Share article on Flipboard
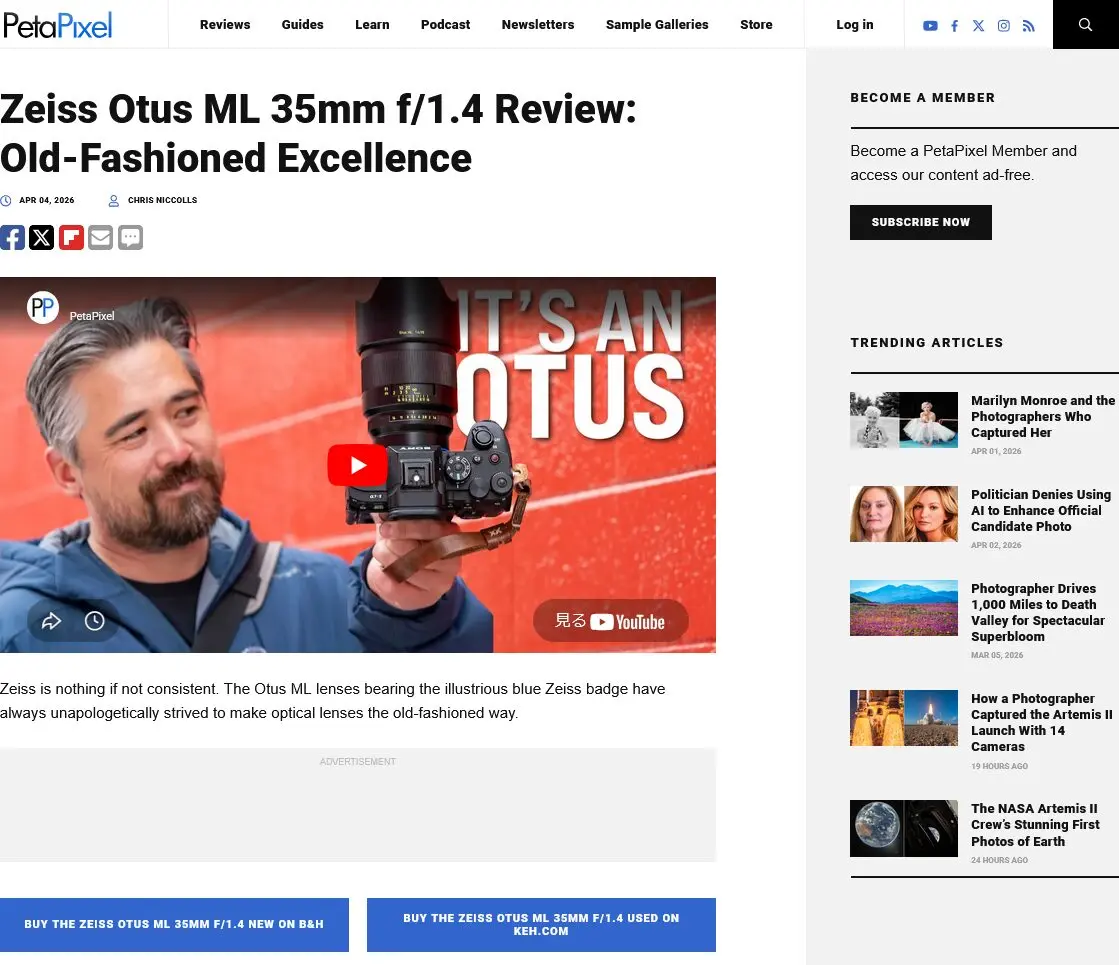Screen dimensions: 1119x965 pos(71,237)
